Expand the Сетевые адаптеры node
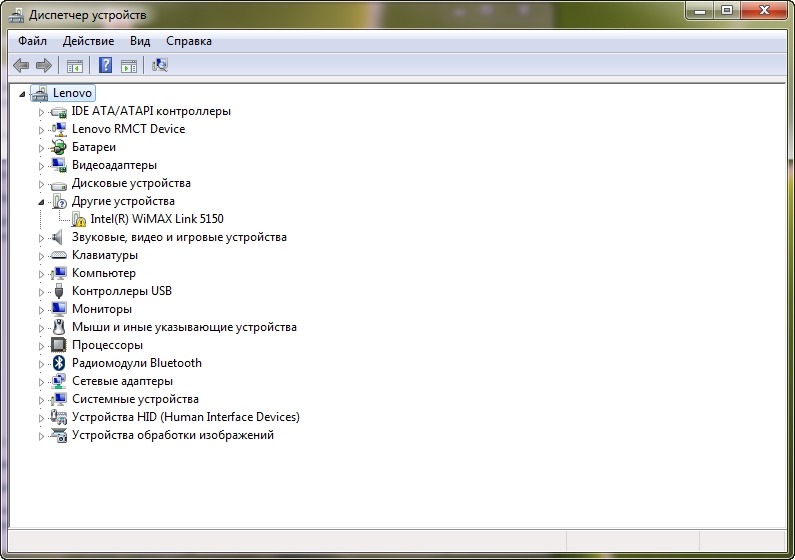Screen dimensions: 795x560 click(x=42, y=382)
